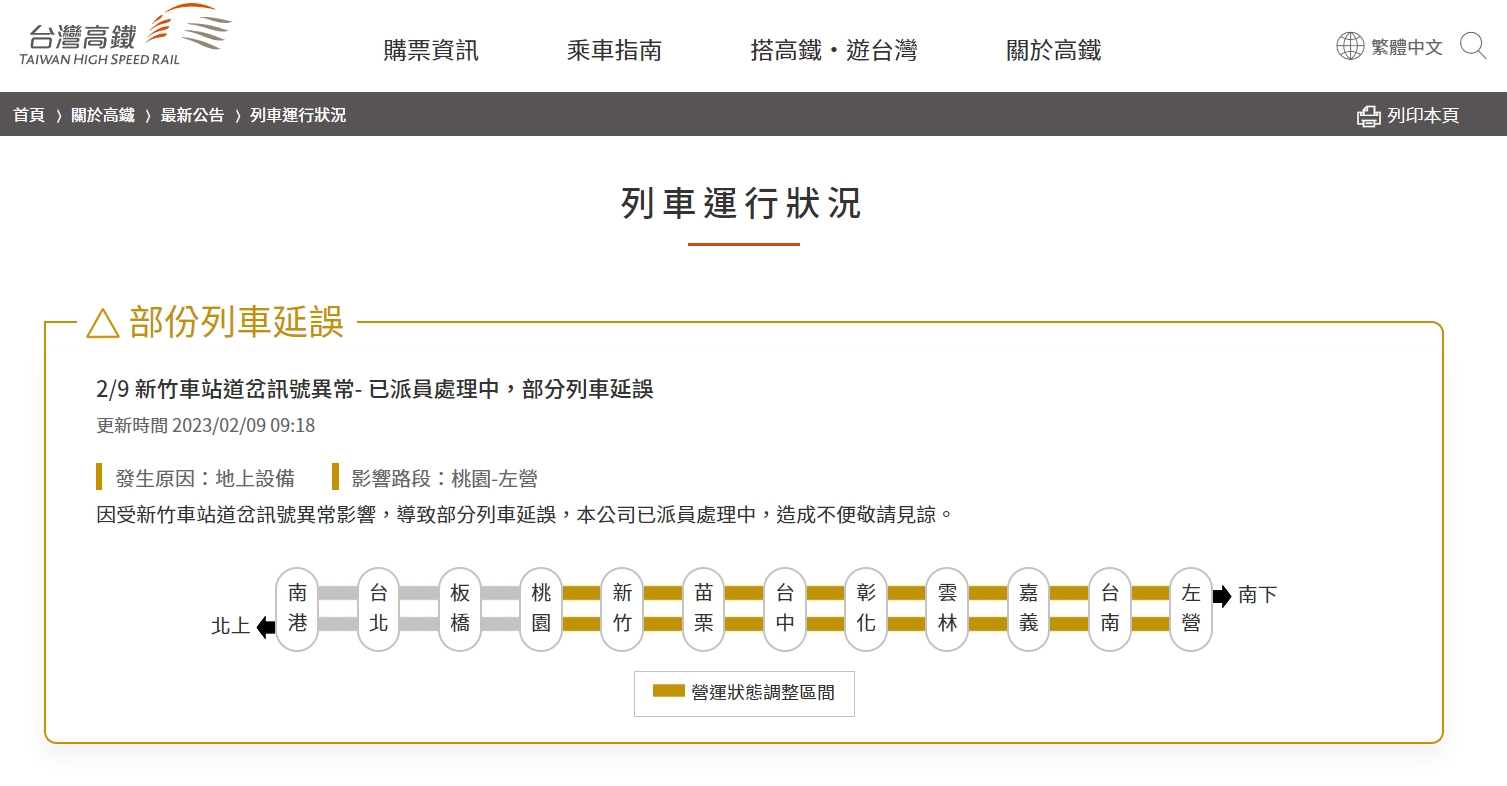Click the 北上 direction label

click(x=231, y=627)
